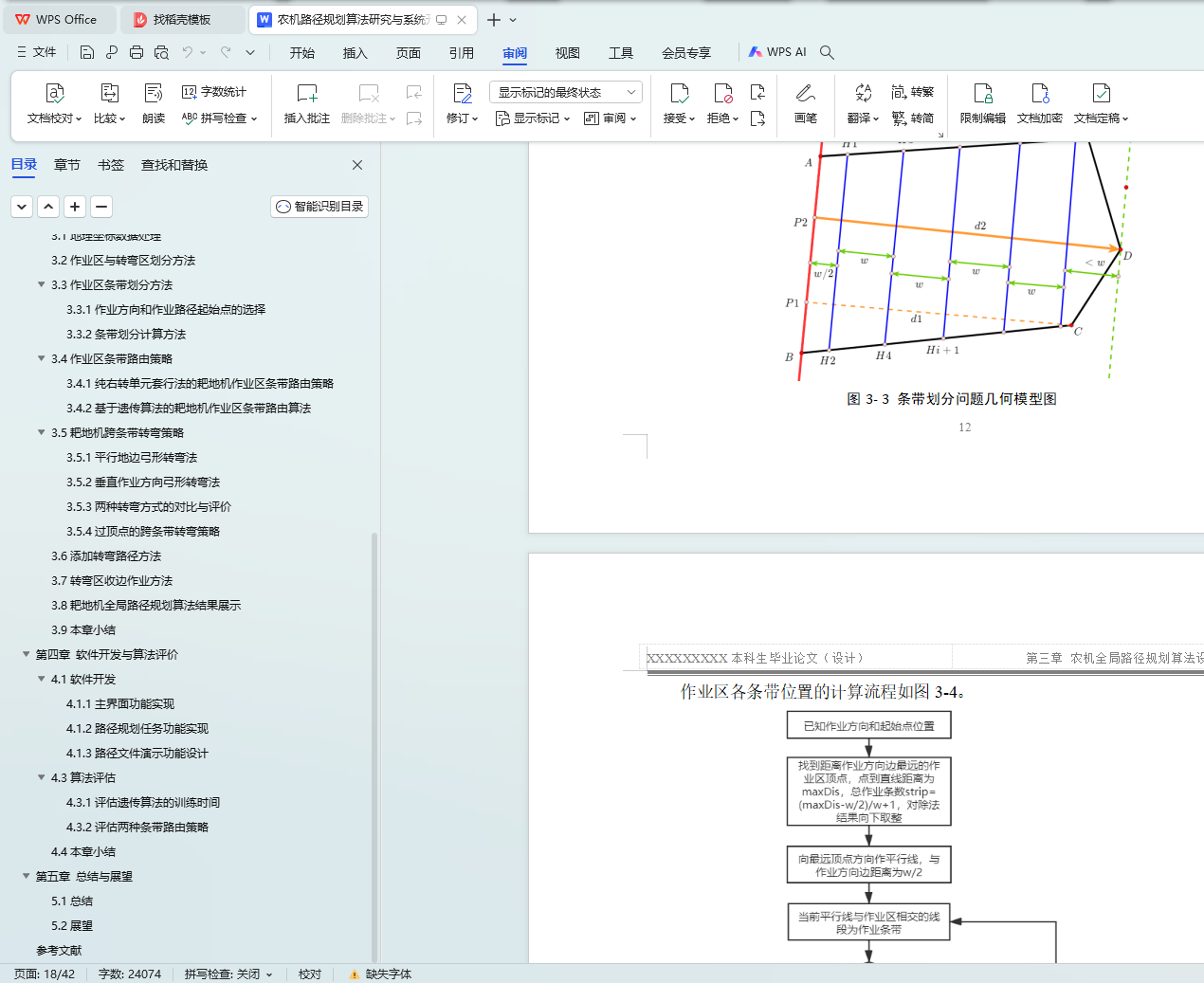
Task: Click the undo arrow in quick access bar
Action: pos(188,52)
